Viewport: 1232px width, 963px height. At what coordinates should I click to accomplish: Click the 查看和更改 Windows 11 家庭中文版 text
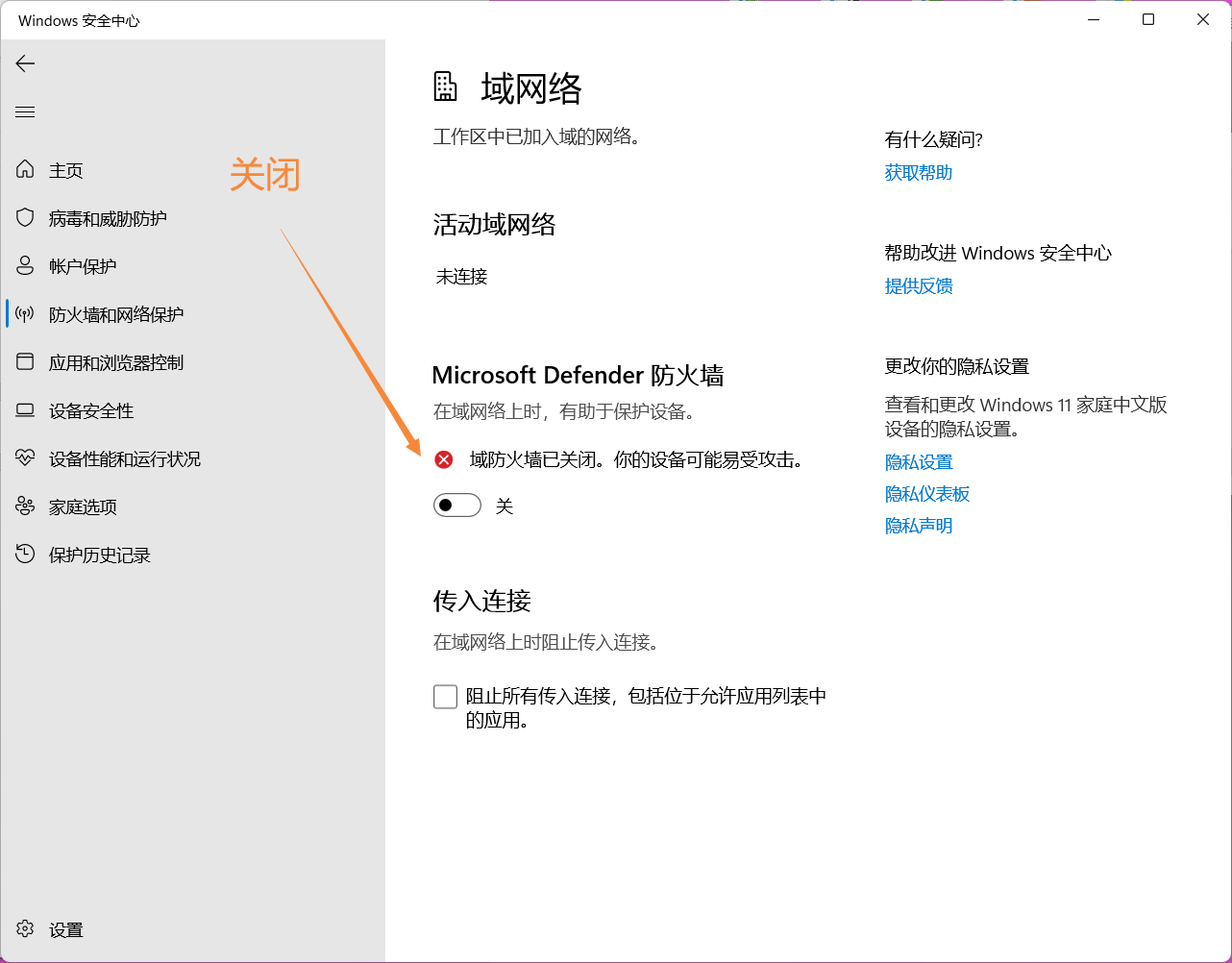(x=1026, y=405)
